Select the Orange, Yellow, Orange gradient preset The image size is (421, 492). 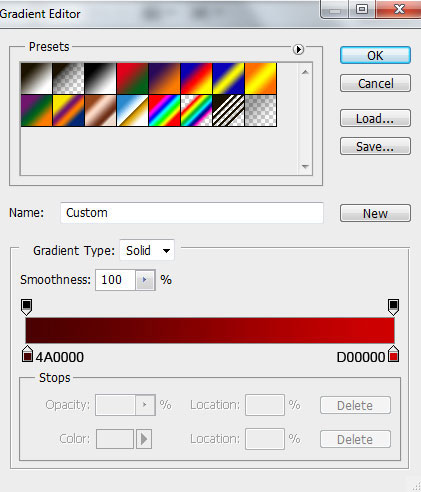(260, 78)
